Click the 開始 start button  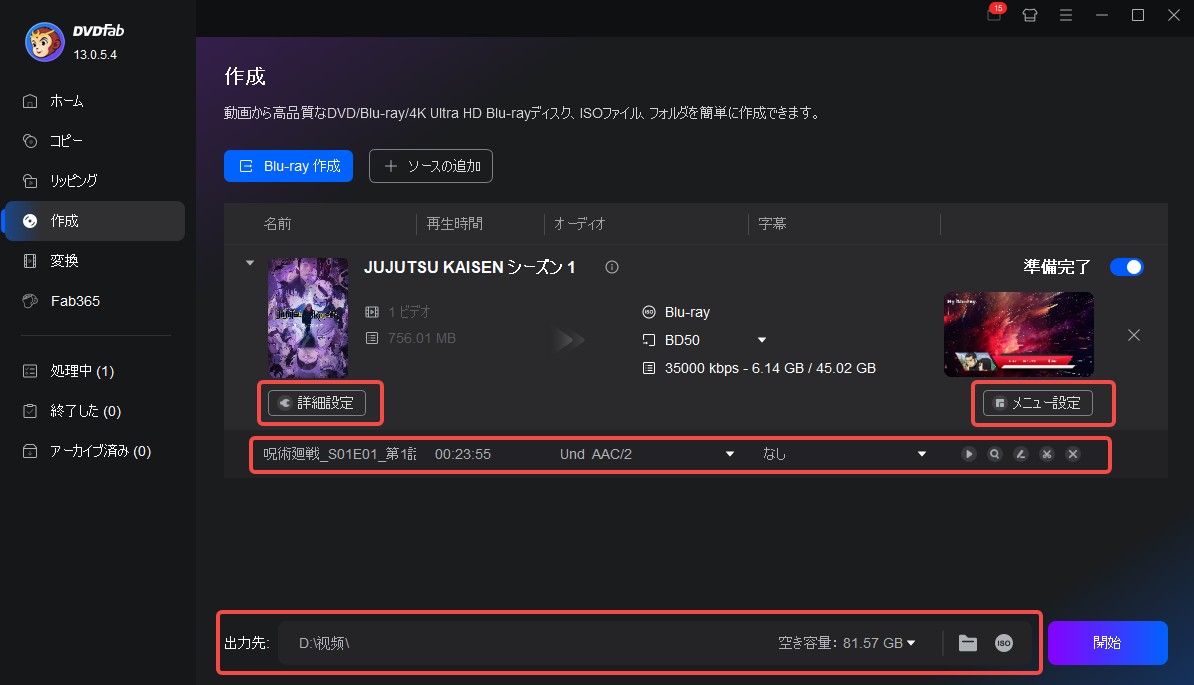tap(1107, 643)
